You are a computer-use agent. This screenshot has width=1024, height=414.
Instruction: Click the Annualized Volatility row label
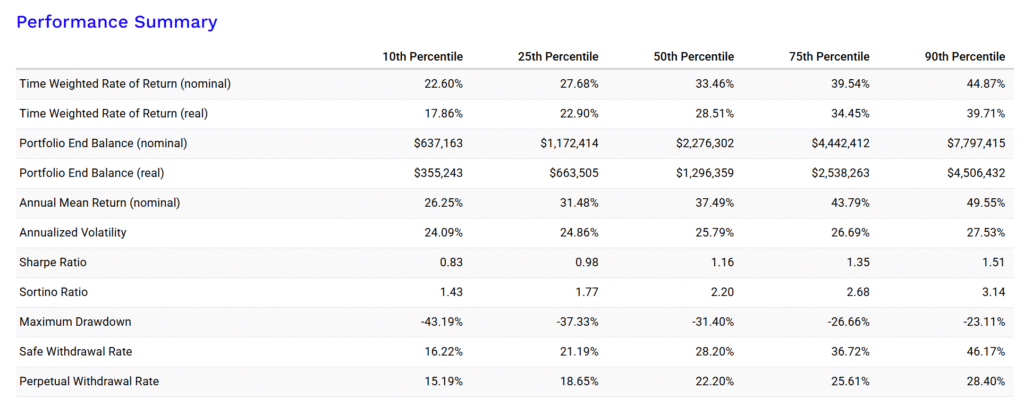pos(73,232)
